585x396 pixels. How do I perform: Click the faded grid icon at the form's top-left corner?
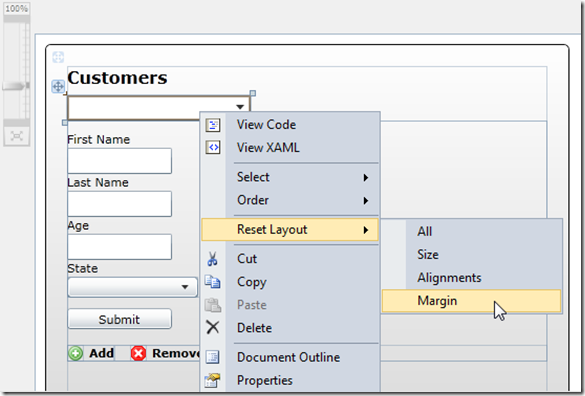pyautogui.click(x=58, y=57)
